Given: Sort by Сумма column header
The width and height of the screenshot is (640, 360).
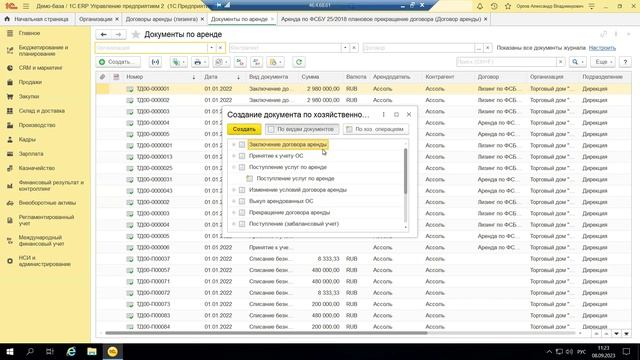Looking at the screenshot, I should 310,77.
